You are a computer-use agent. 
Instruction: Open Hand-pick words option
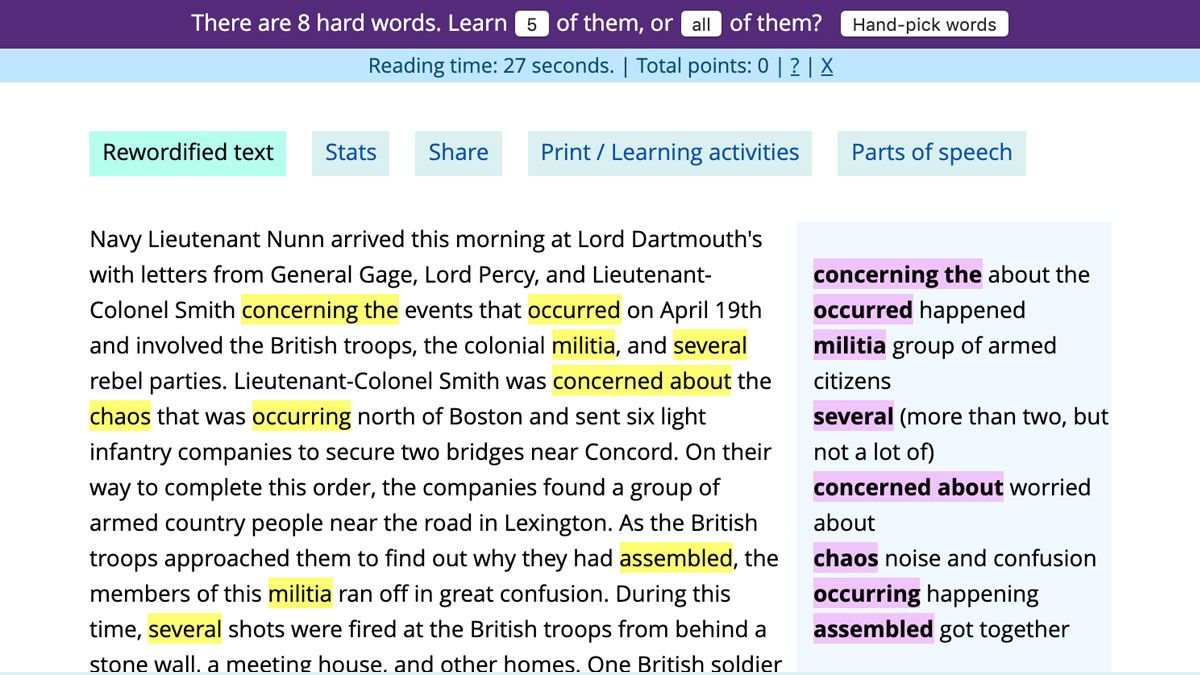[x=924, y=24]
